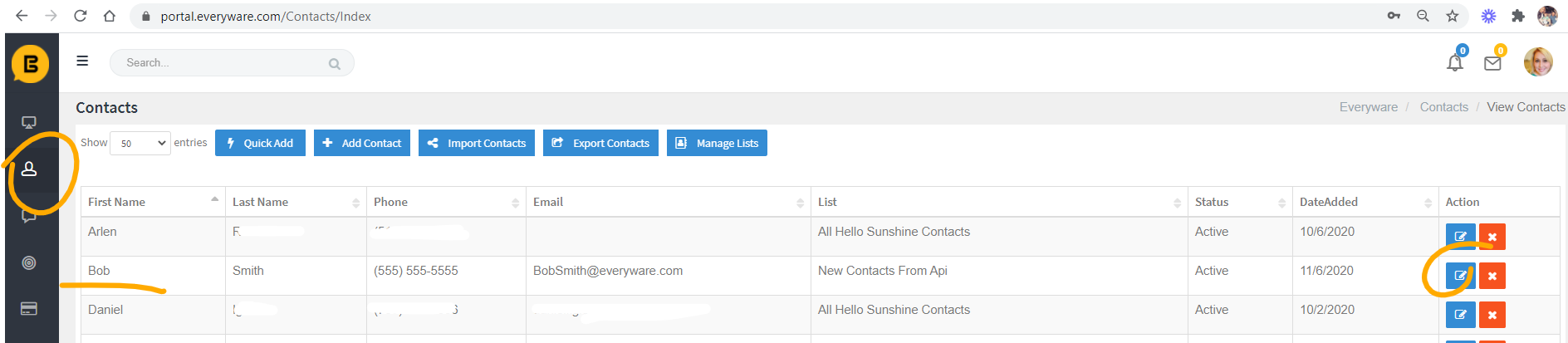This screenshot has width=1568, height=343.
Task: Bookmark this page with star icon
Action: 1452,16
